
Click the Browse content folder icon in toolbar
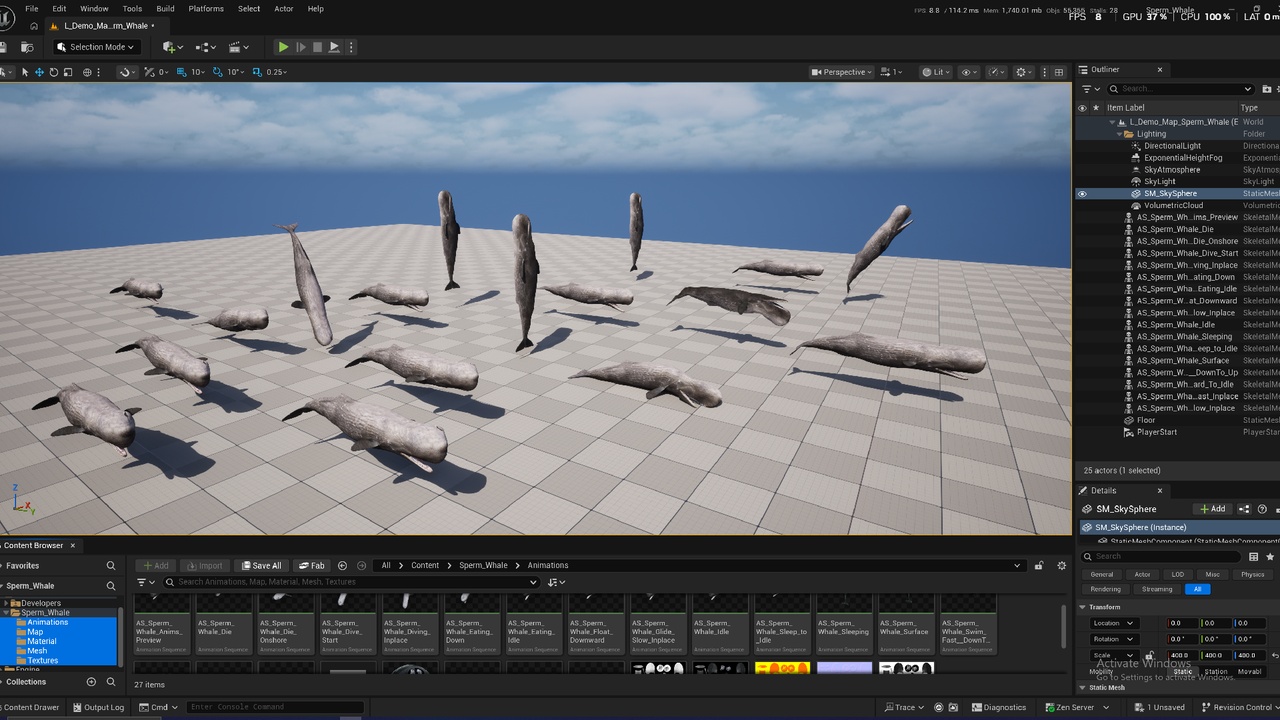point(27,47)
